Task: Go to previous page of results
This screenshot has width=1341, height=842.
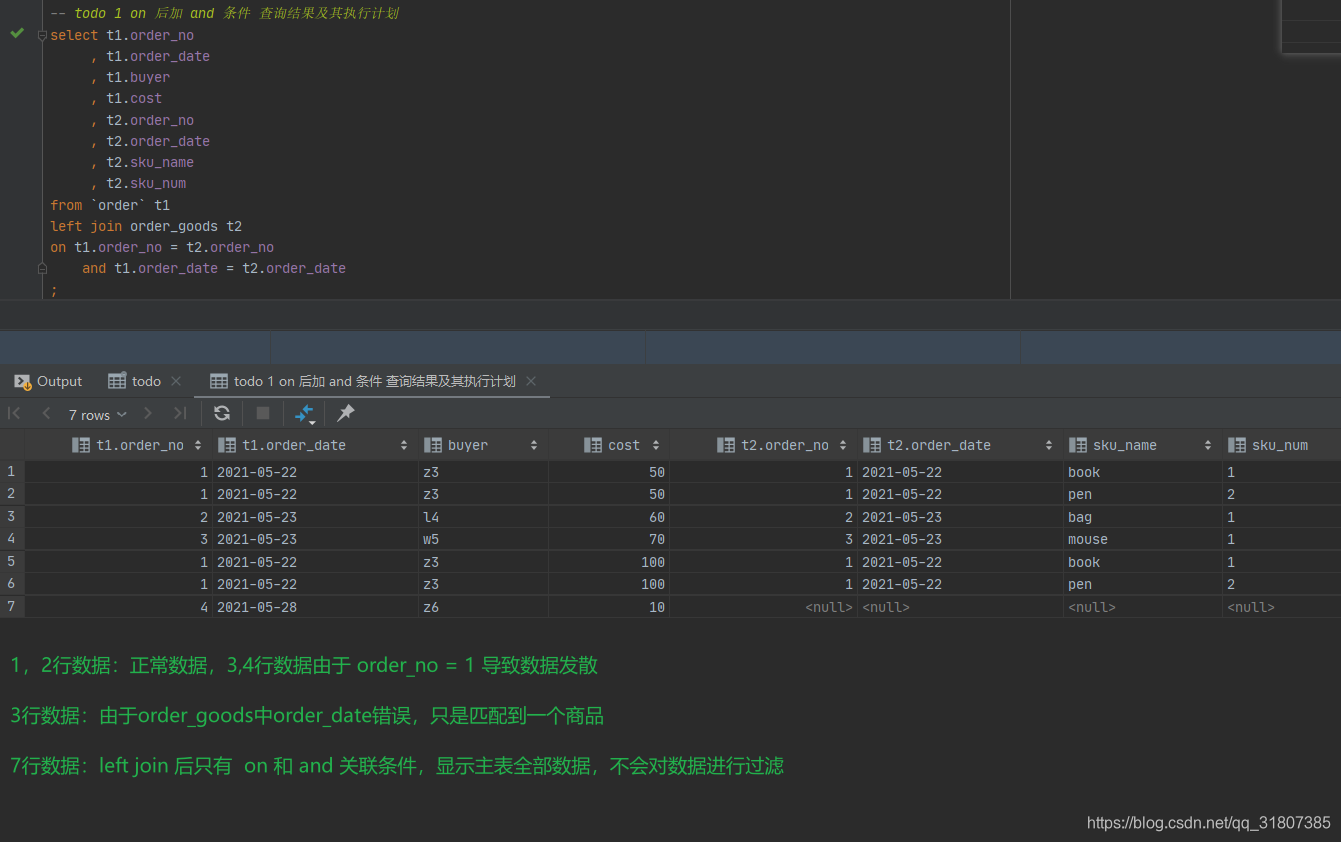Action: [x=46, y=413]
